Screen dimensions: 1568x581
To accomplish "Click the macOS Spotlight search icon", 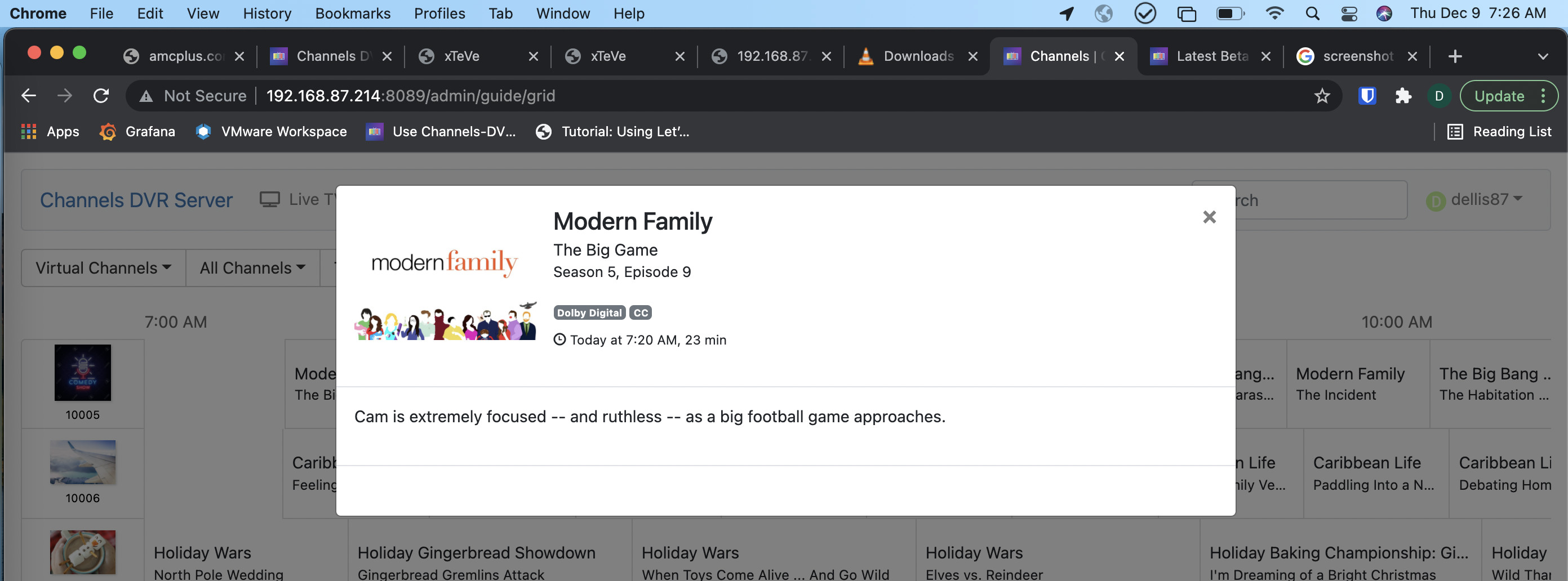I will pyautogui.click(x=1312, y=14).
